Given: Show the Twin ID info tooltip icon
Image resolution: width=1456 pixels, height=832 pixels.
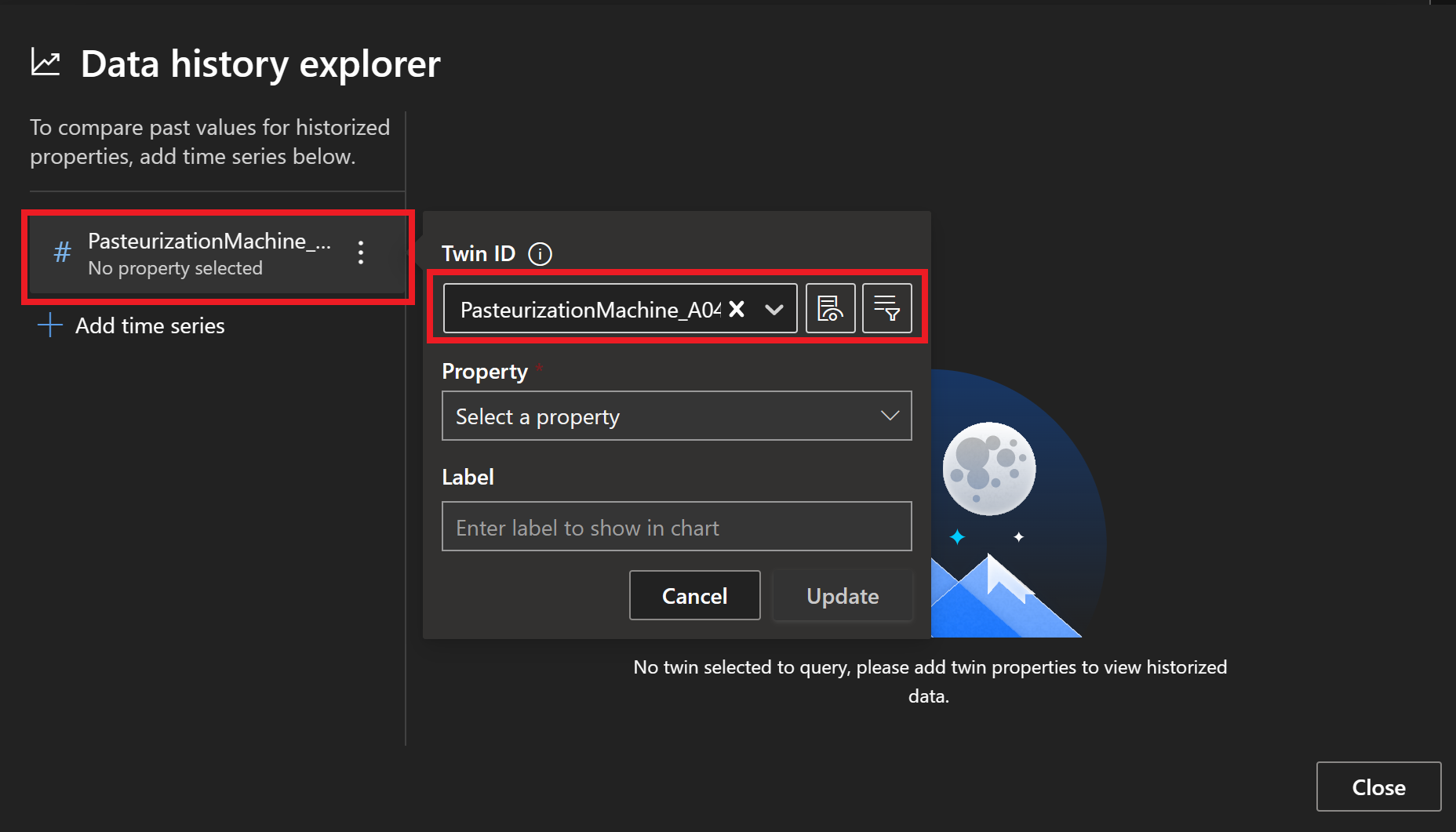Looking at the screenshot, I should point(540,254).
